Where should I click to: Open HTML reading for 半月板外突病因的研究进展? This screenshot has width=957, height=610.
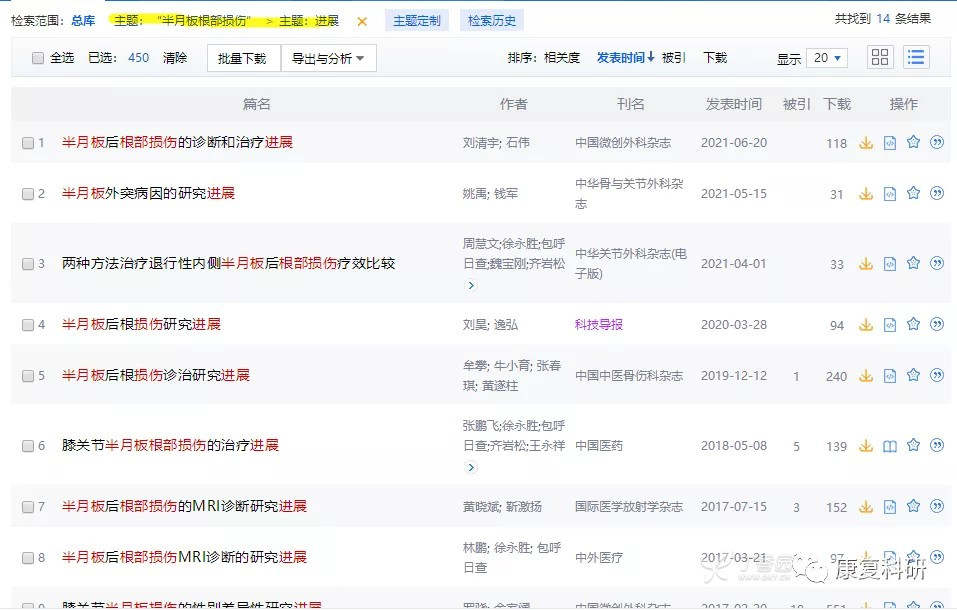coord(890,194)
